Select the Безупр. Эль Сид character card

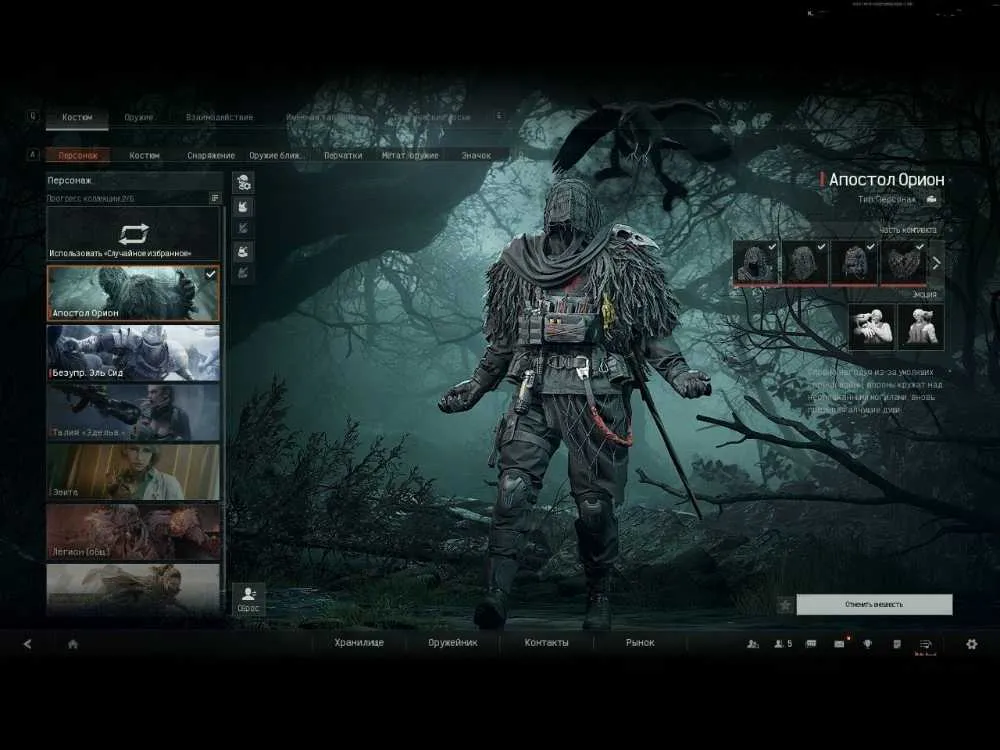pos(133,353)
